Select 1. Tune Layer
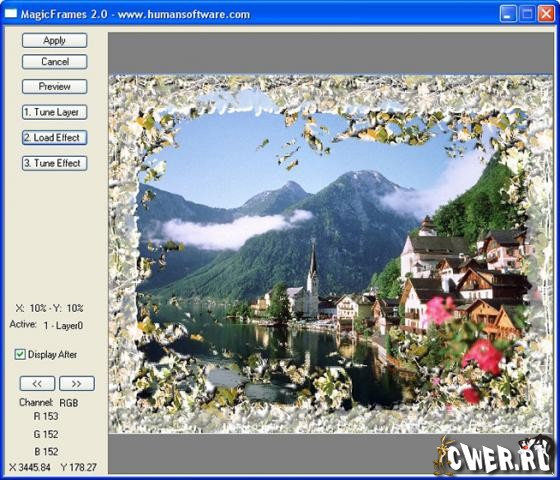 (x=54, y=112)
